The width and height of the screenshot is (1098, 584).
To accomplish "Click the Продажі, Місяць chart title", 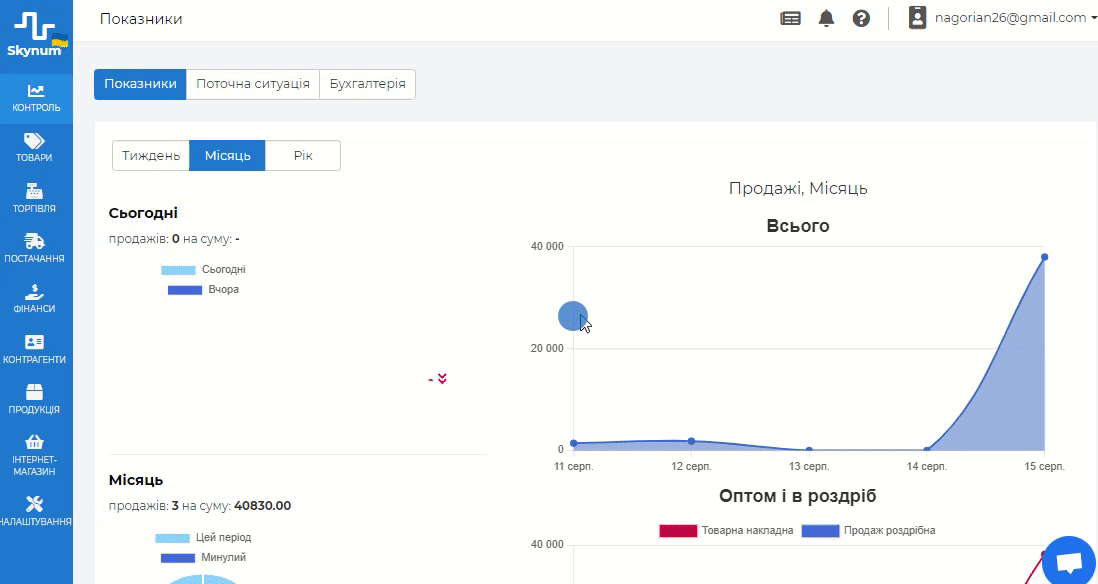I will (798, 188).
